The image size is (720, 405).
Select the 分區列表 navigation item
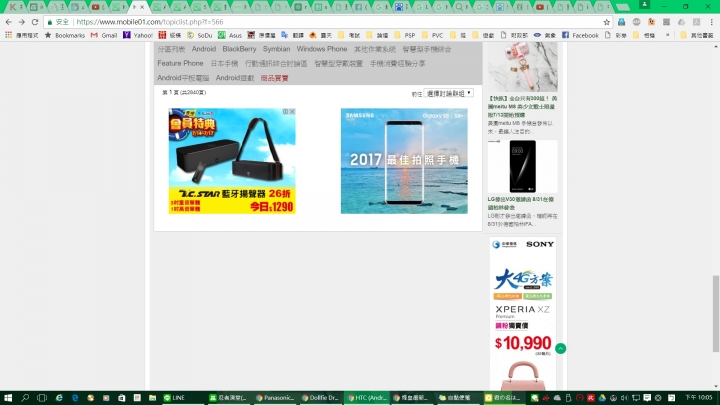point(171,49)
